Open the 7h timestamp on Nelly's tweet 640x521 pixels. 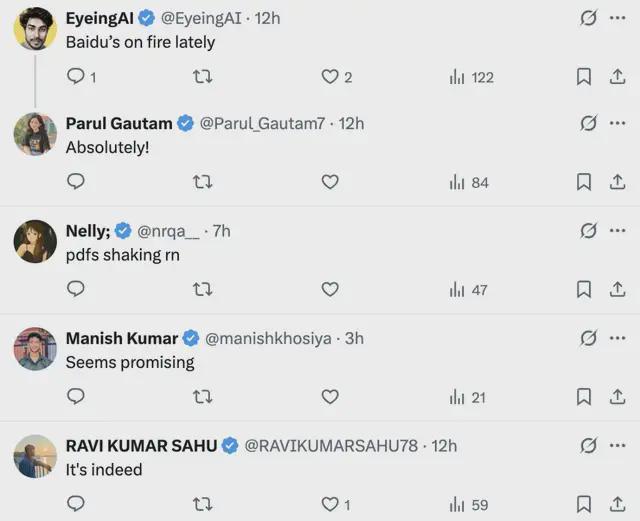coord(222,231)
